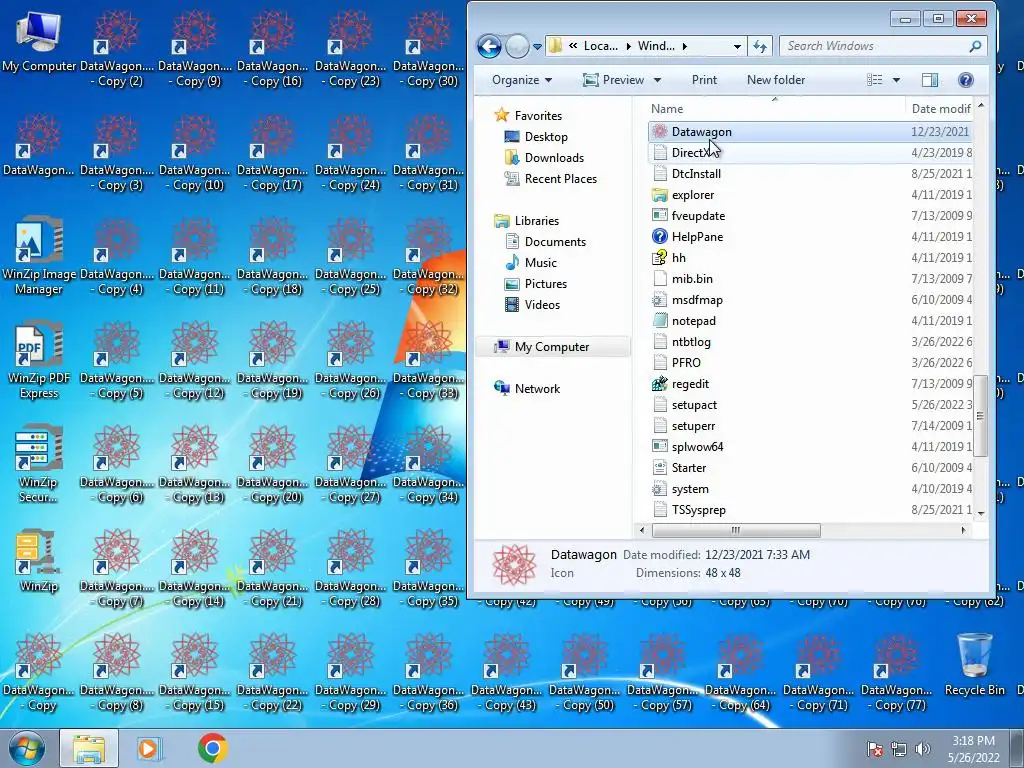Click the horizontal scrollbar thumb in file list
The width and height of the screenshot is (1024, 768).
pos(735,530)
